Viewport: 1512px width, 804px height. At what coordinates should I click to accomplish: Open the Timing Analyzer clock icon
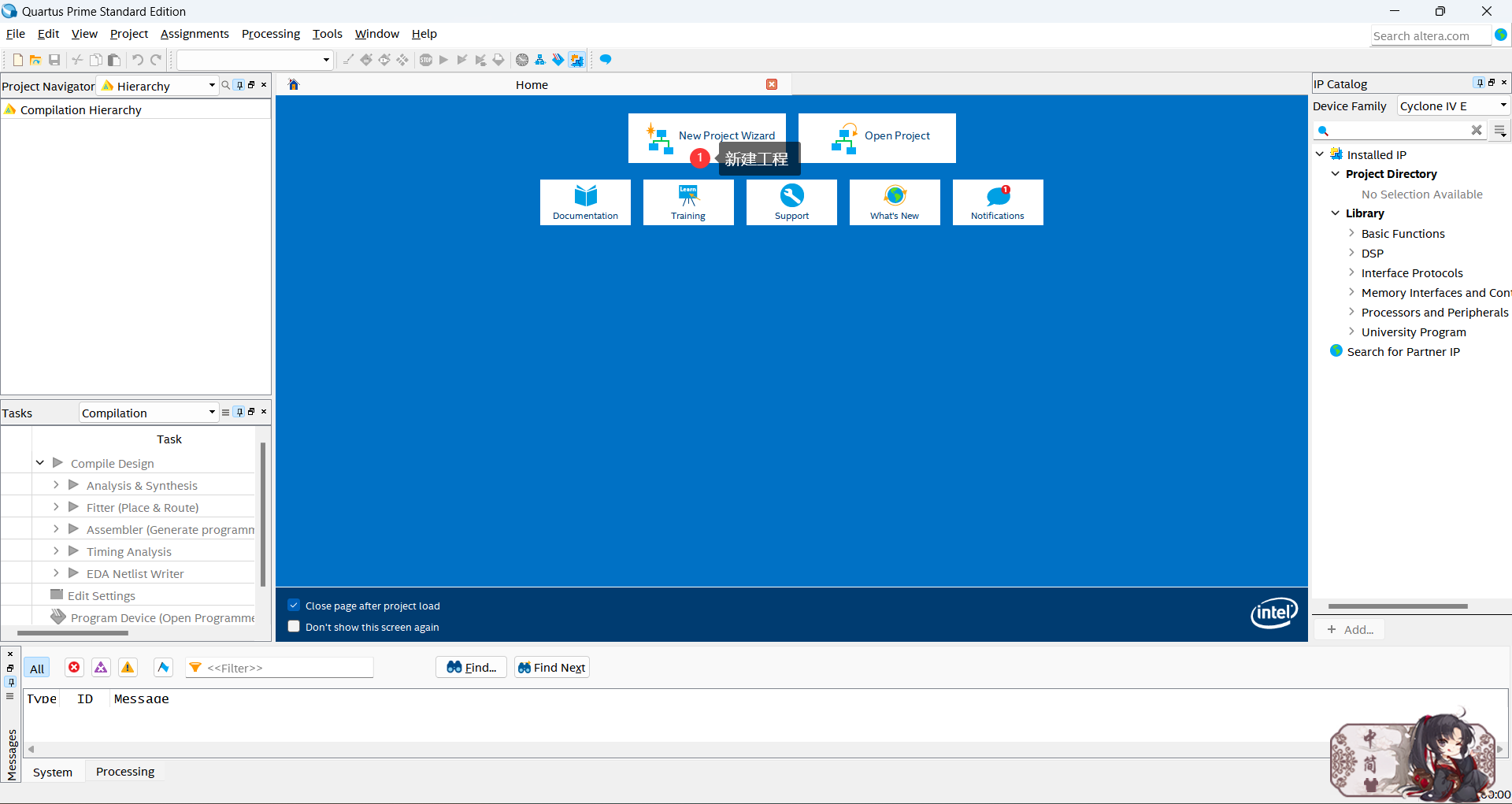pyautogui.click(x=521, y=60)
